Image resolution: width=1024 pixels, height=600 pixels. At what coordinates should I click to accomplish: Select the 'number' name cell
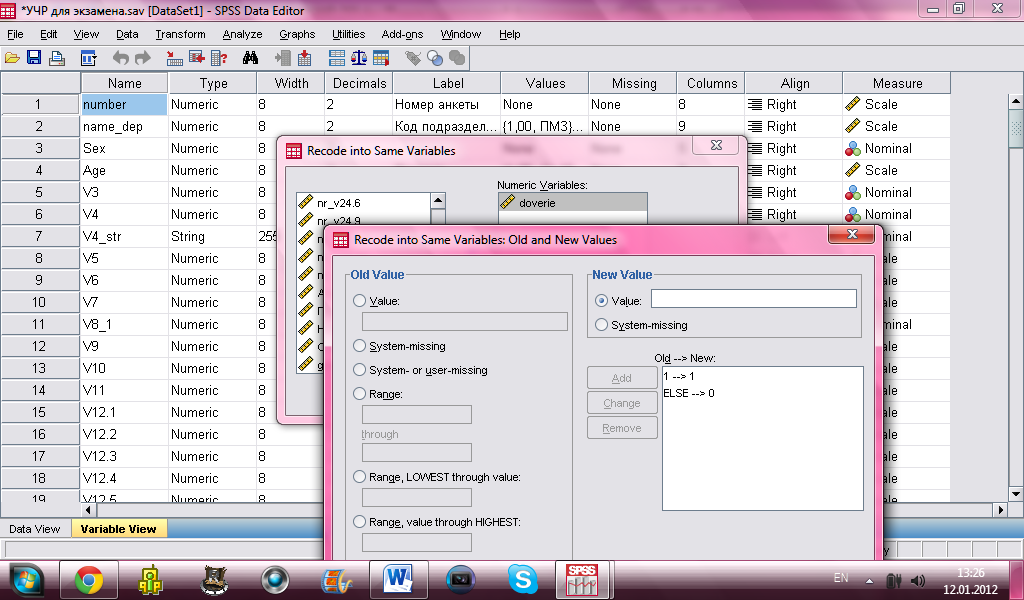coord(124,104)
